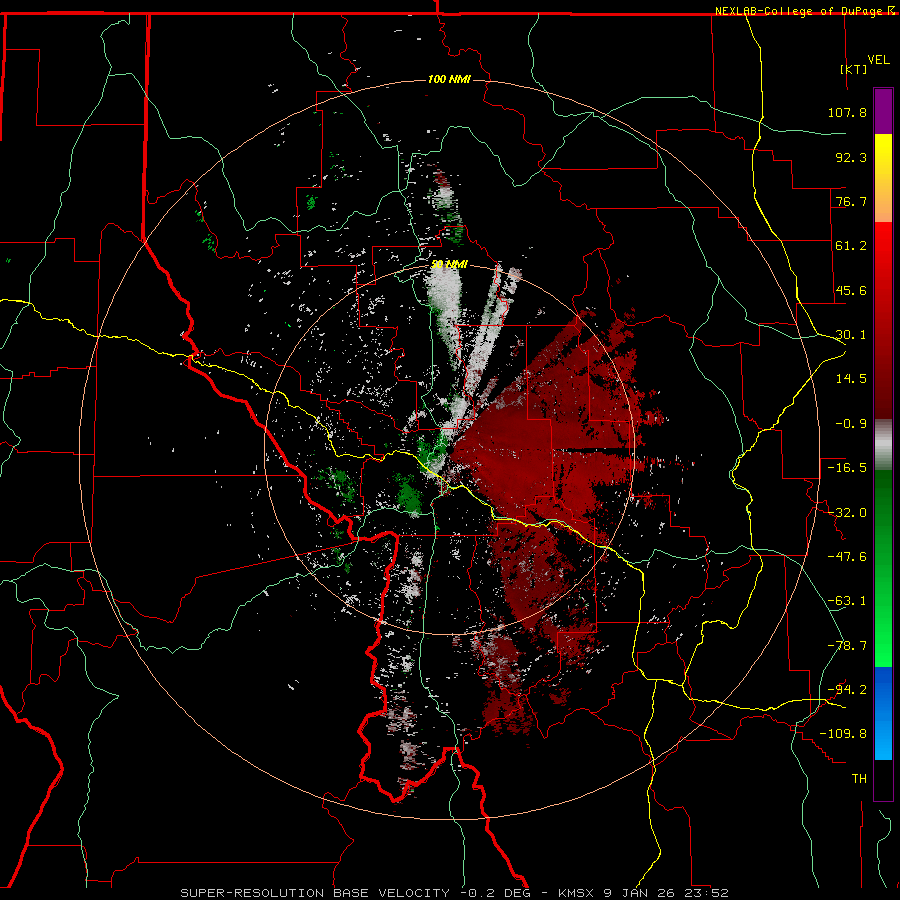Pick the yellow-orange segment of color bar
The image size is (900, 900).
(x=883, y=178)
